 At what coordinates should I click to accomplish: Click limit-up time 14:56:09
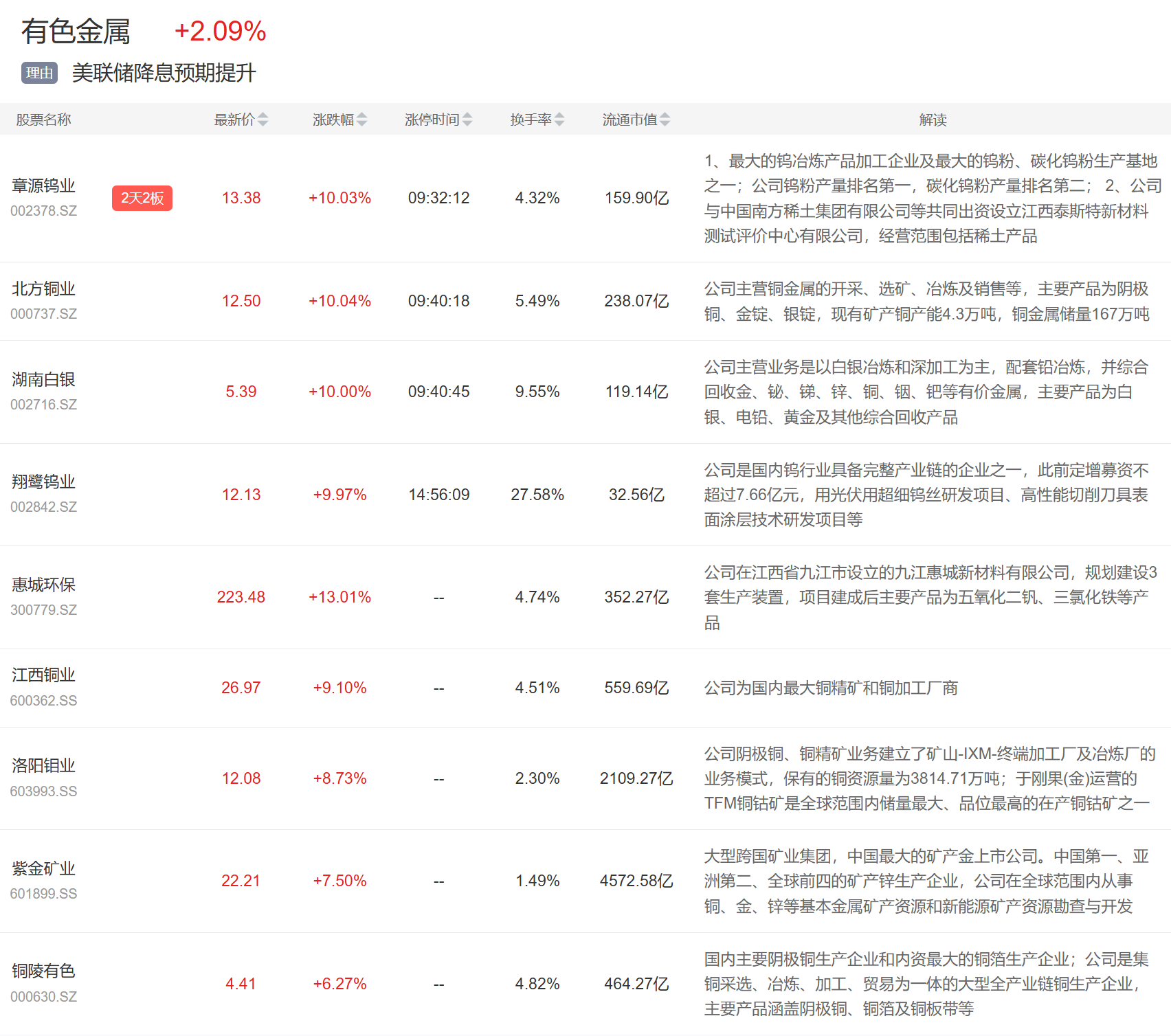click(x=439, y=495)
